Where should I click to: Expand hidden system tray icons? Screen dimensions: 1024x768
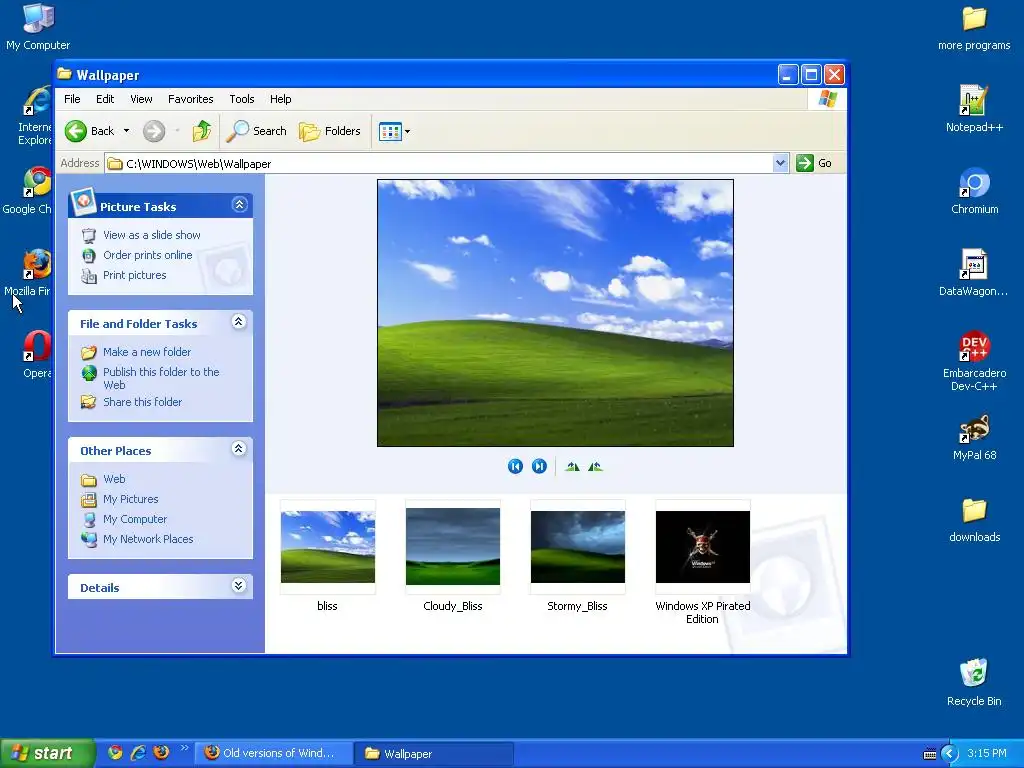950,754
